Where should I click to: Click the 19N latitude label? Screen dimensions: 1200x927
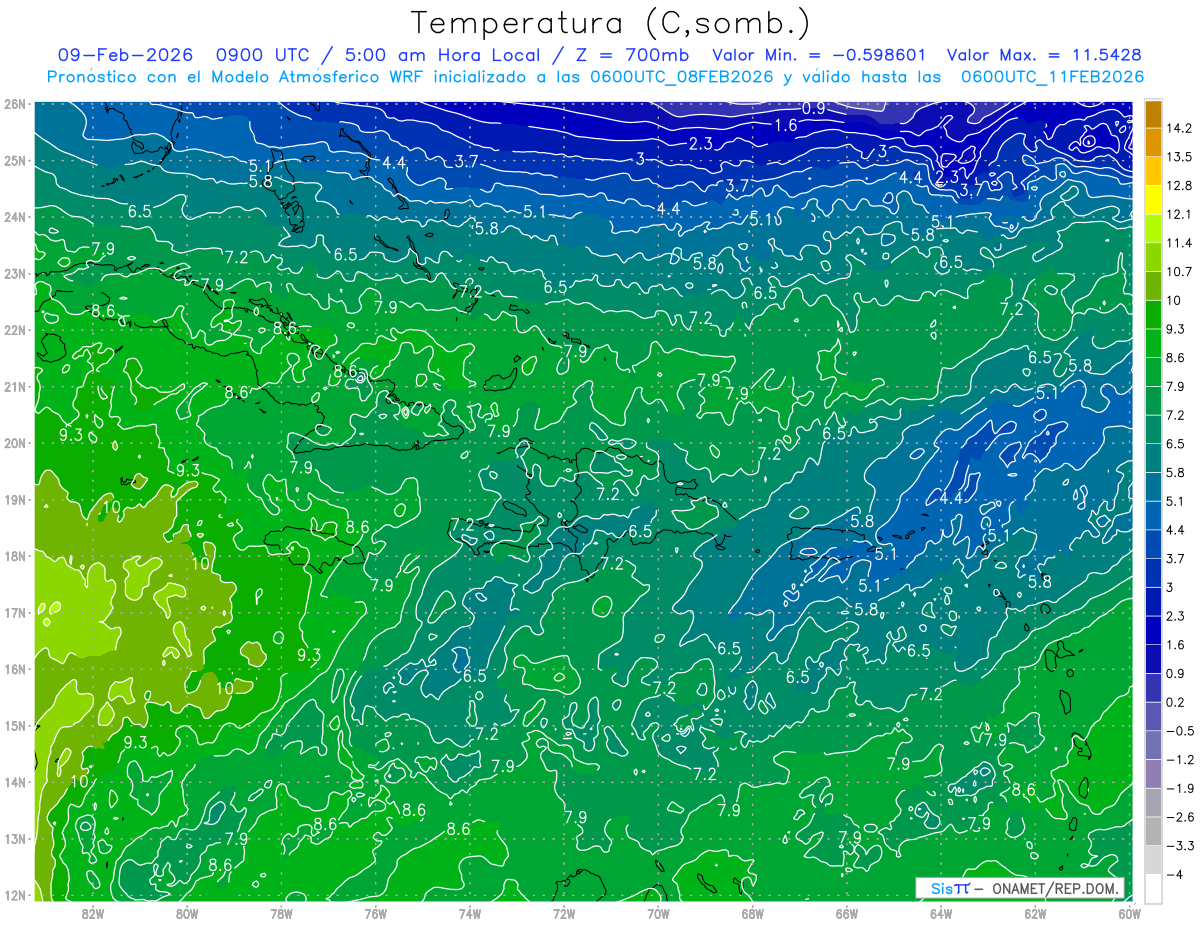pyautogui.click(x=15, y=499)
